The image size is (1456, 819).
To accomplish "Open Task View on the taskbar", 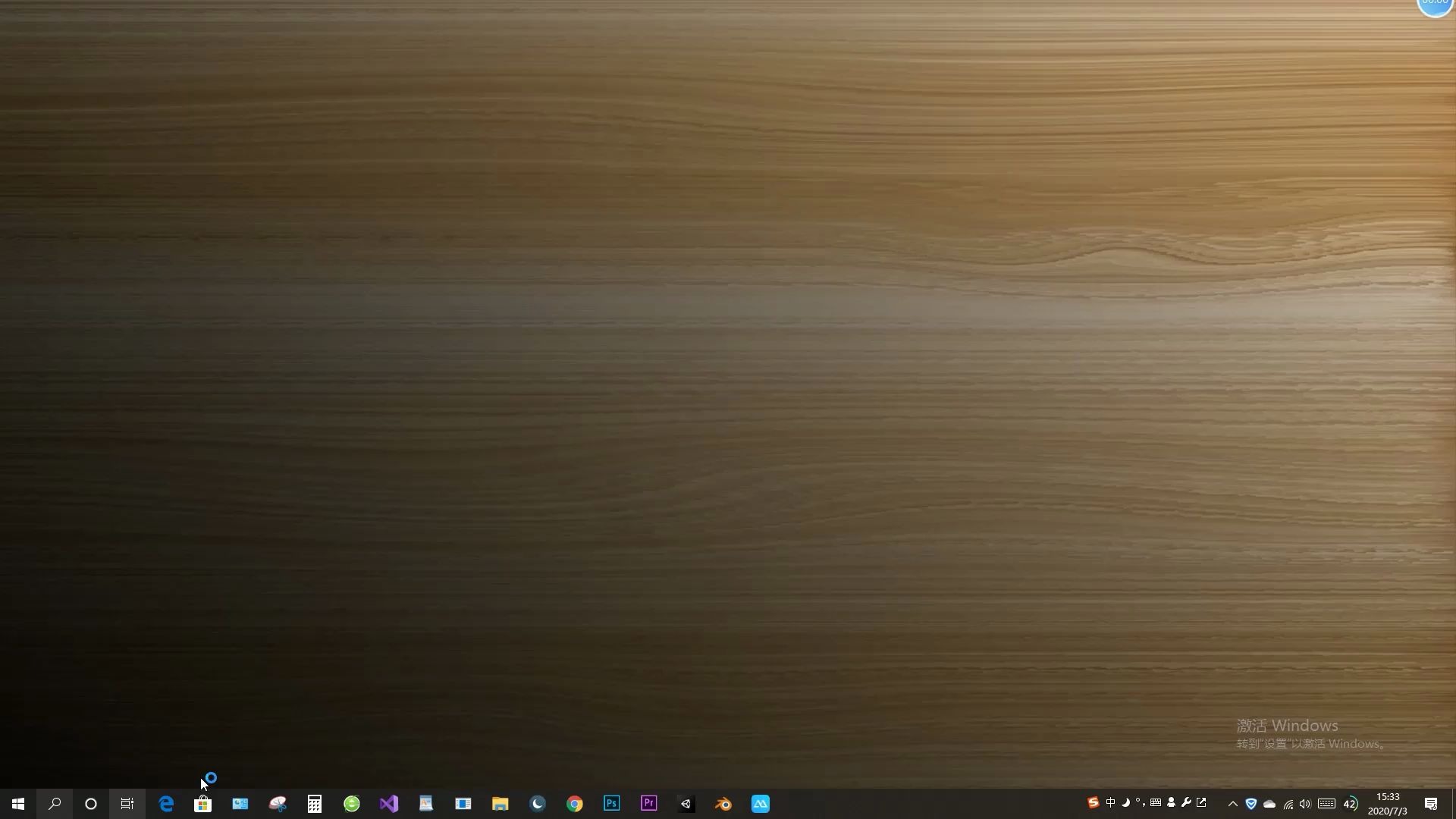I will pyautogui.click(x=127, y=804).
